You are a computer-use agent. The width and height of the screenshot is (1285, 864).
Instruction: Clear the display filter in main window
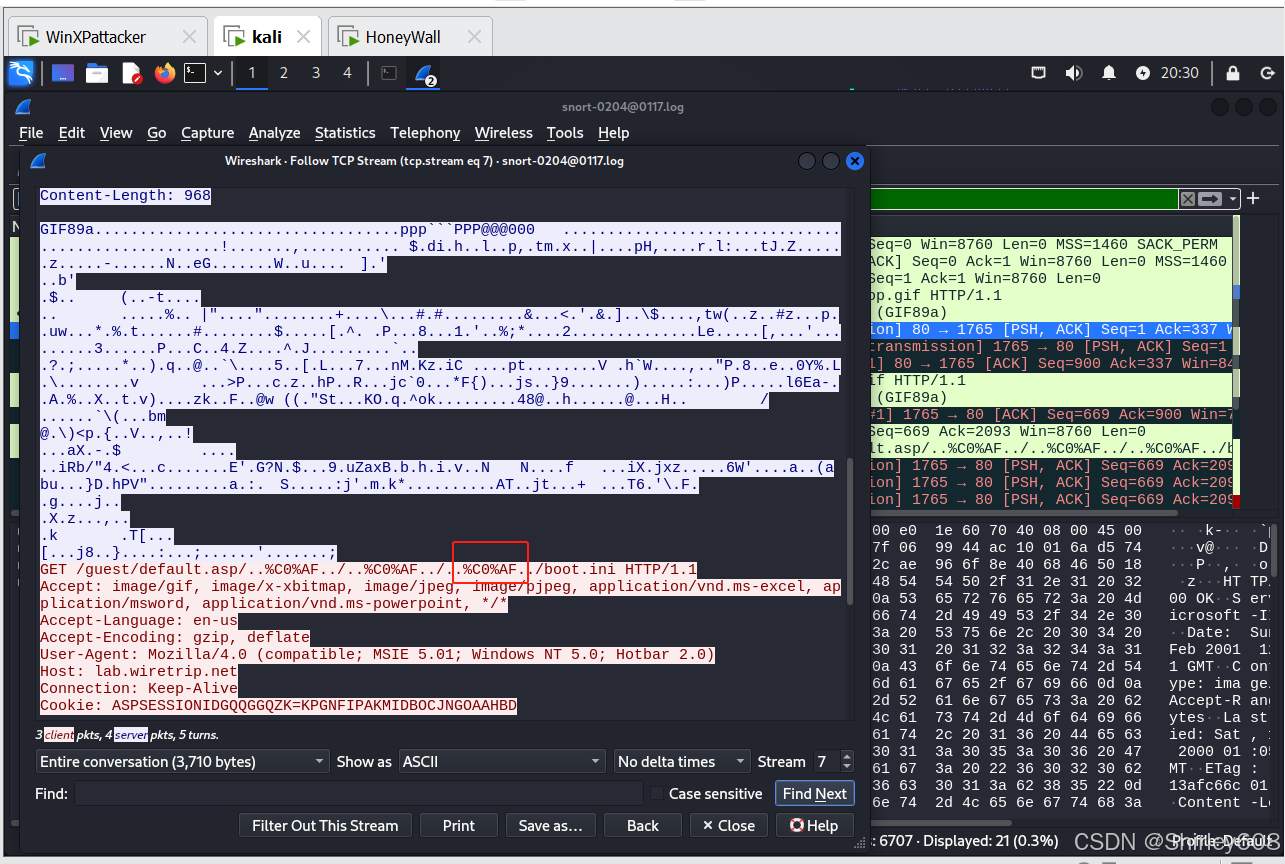tap(1187, 198)
